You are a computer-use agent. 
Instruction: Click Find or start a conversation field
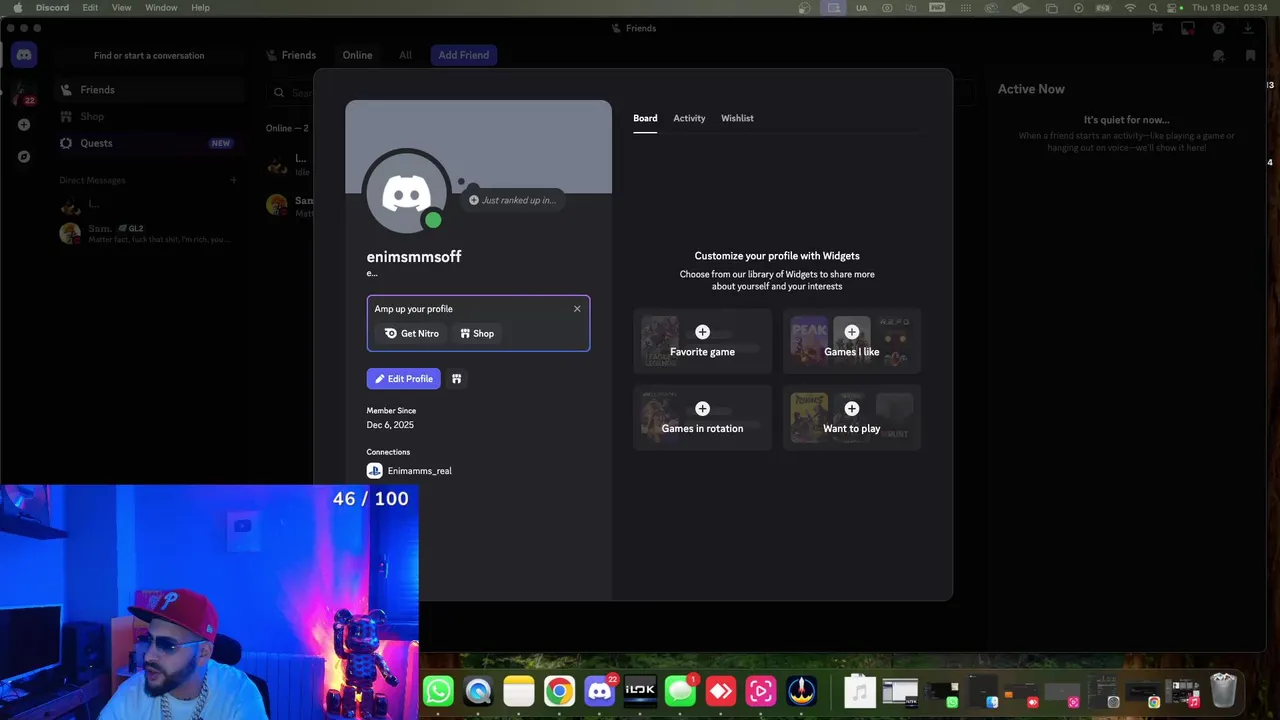pyautogui.click(x=149, y=56)
